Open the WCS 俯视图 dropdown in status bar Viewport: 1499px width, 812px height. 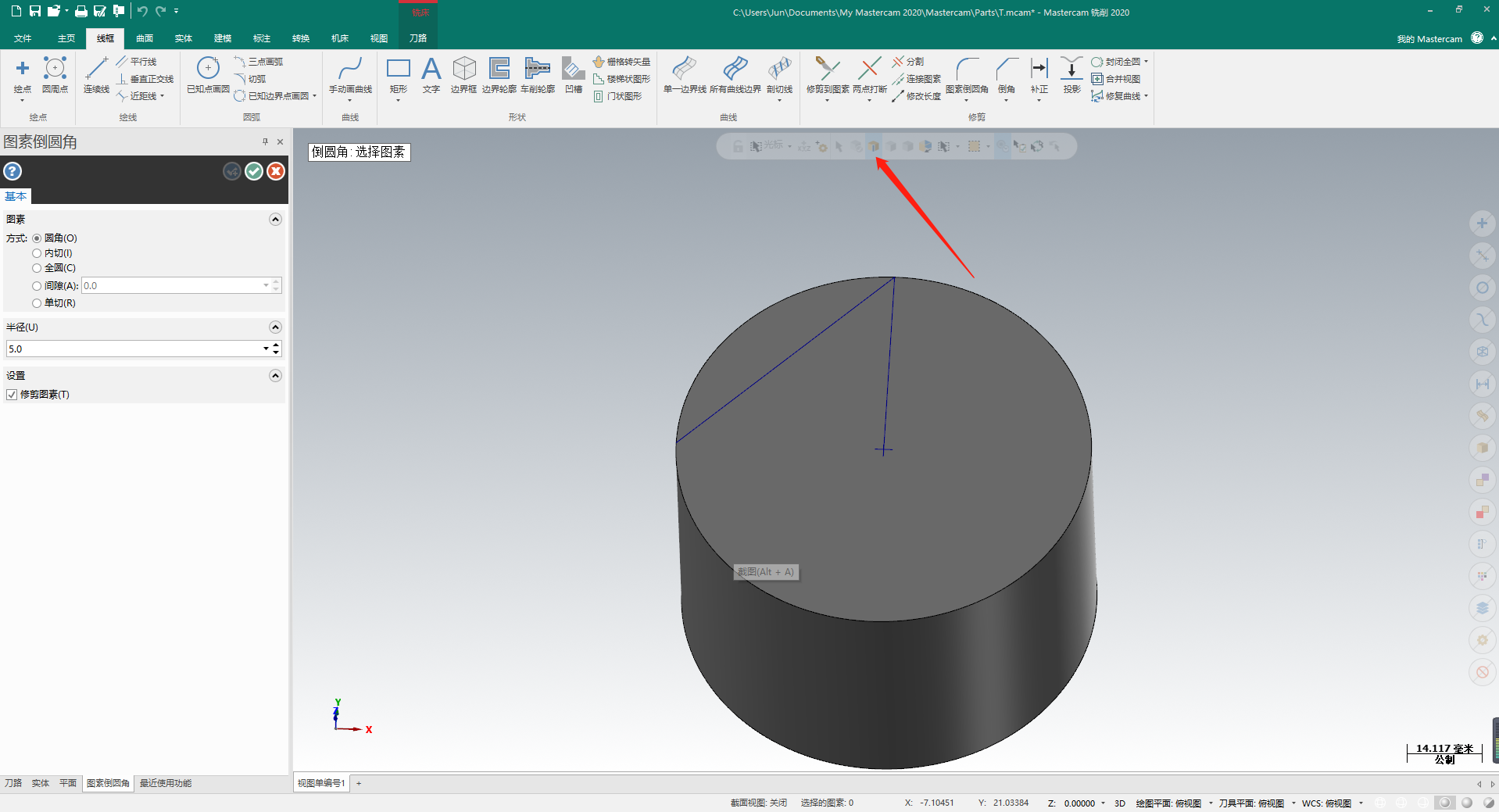[x=1361, y=803]
